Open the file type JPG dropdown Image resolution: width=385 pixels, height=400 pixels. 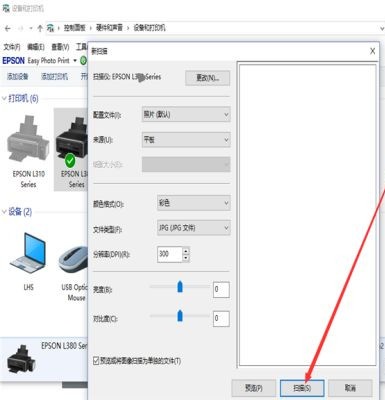pyautogui.click(x=193, y=228)
